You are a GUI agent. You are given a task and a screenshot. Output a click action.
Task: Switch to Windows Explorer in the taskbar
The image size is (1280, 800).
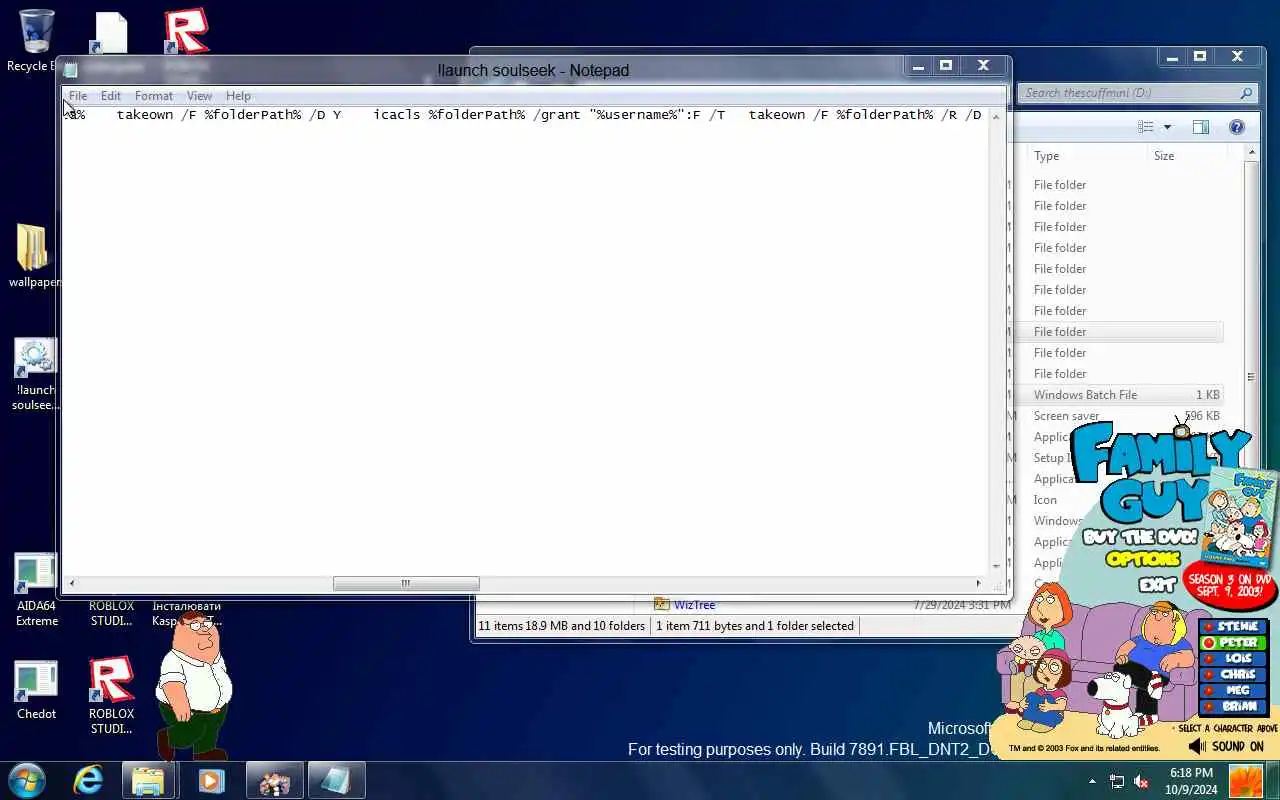coord(148,780)
